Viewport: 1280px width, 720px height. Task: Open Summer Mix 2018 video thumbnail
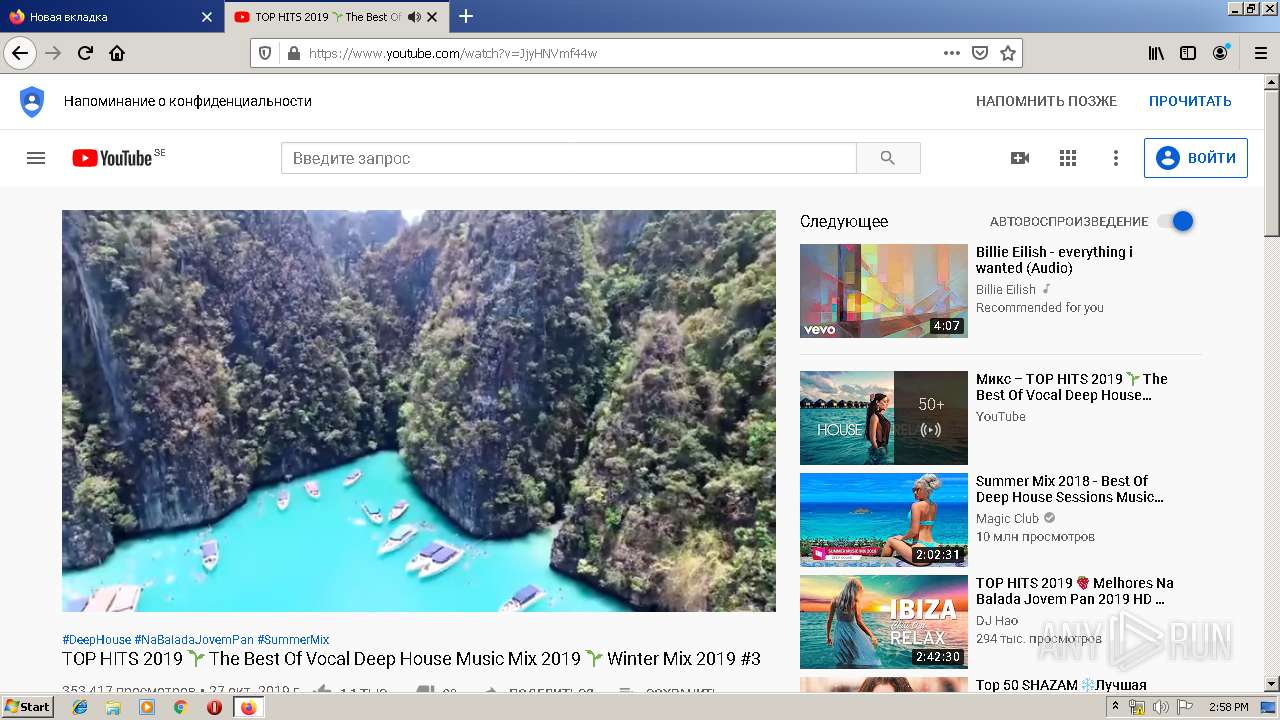(x=884, y=520)
